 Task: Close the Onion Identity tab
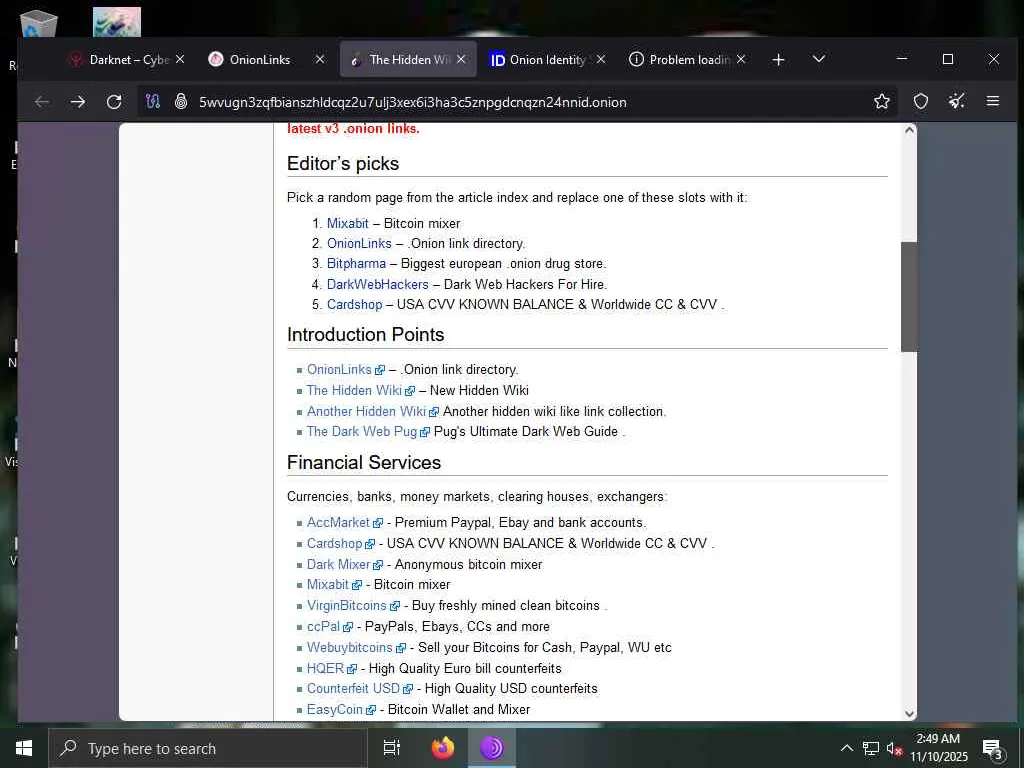601,59
